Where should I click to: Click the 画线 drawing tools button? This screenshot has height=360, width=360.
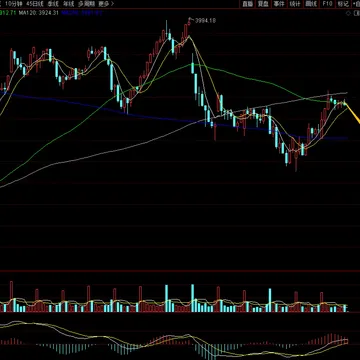point(311,4)
